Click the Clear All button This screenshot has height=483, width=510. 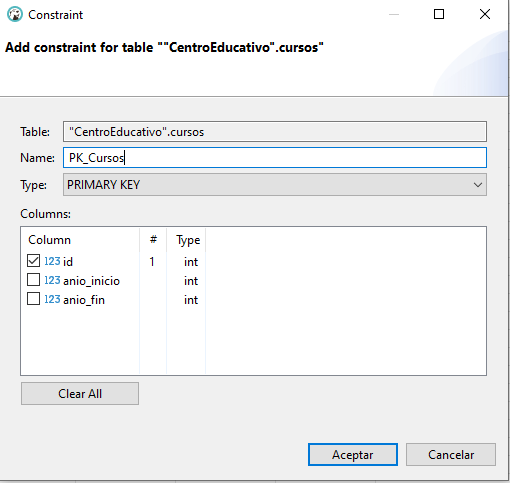(80, 394)
